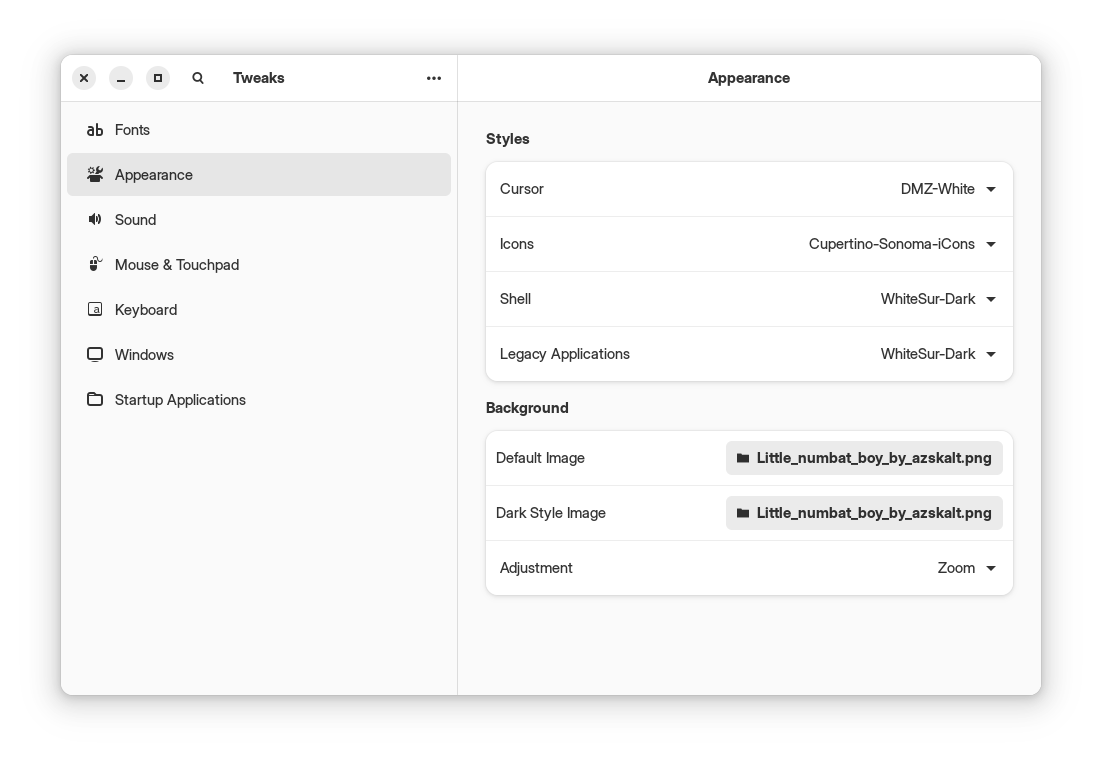Image resolution: width=1102 pixels, height=762 pixels.
Task: Open Mouse & Touchpad settings
Action: pos(259,264)
